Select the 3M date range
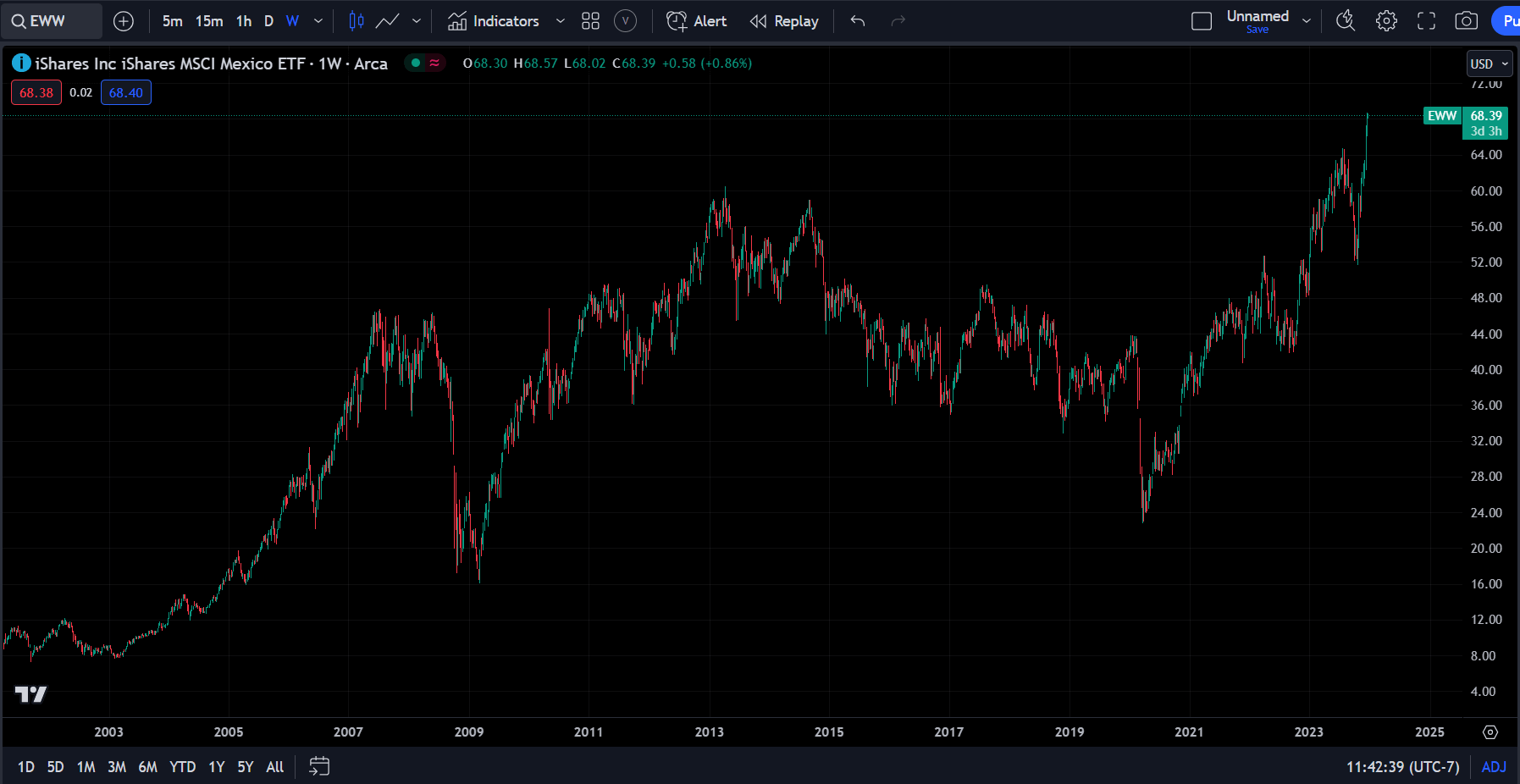1520x784 pixels. (117, 767)
